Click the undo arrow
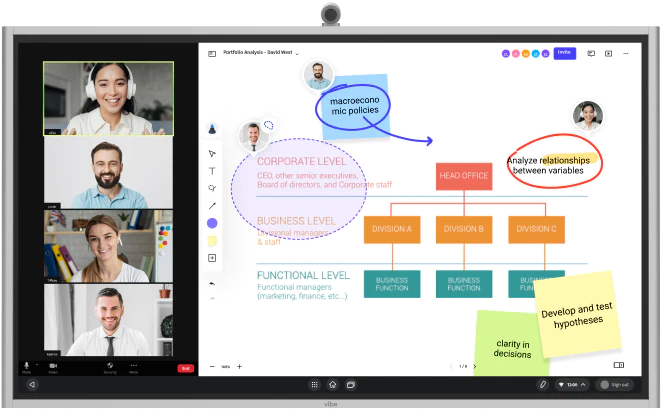The height and width of the screenshot is (412, 662). point(212,283)
